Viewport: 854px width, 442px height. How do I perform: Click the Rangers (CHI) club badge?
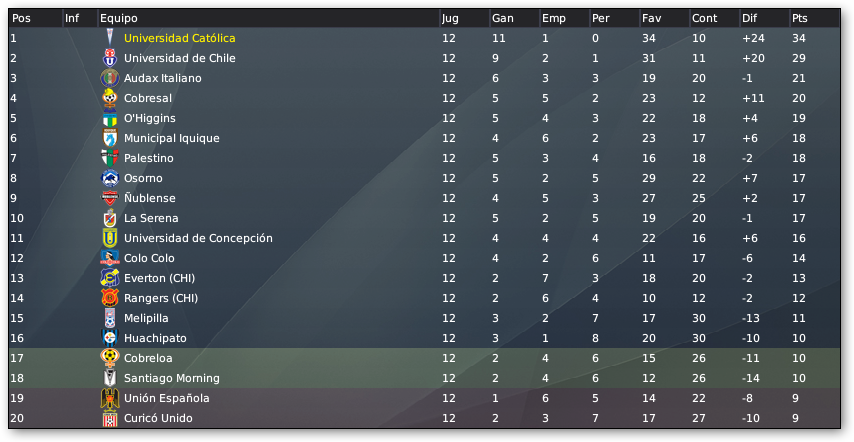pyautogui.click(x=110, y=298)
